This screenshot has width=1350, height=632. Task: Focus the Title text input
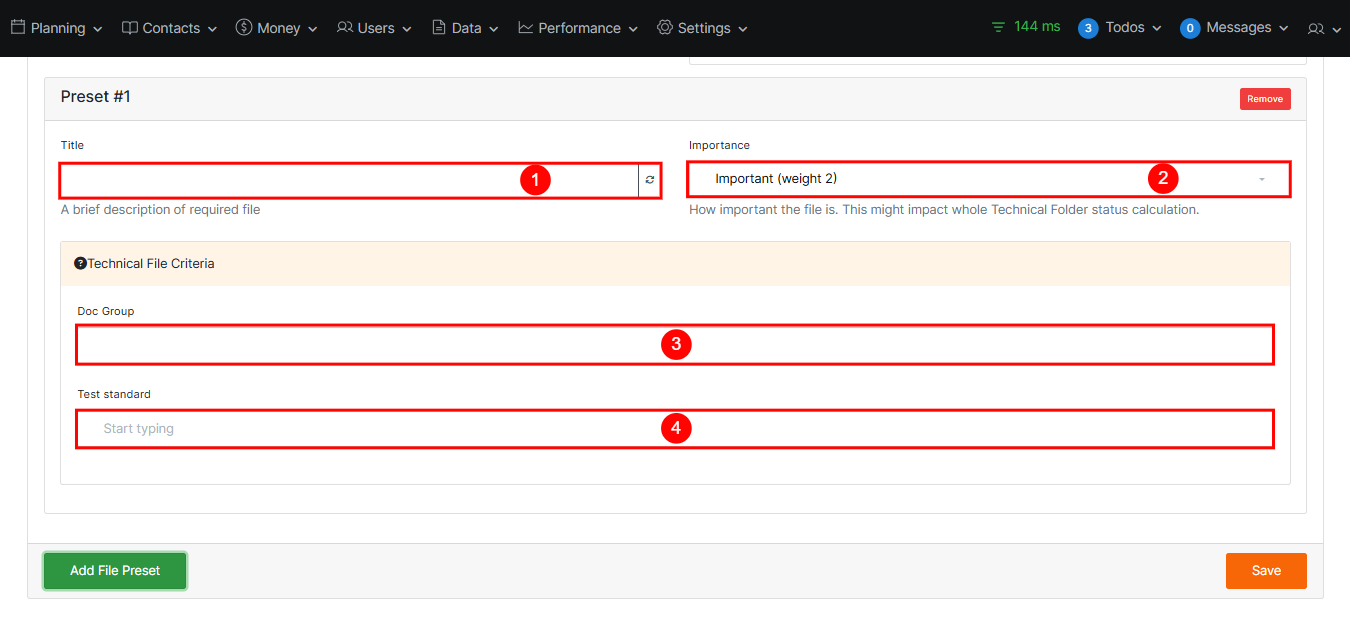[x=348, y=180]
